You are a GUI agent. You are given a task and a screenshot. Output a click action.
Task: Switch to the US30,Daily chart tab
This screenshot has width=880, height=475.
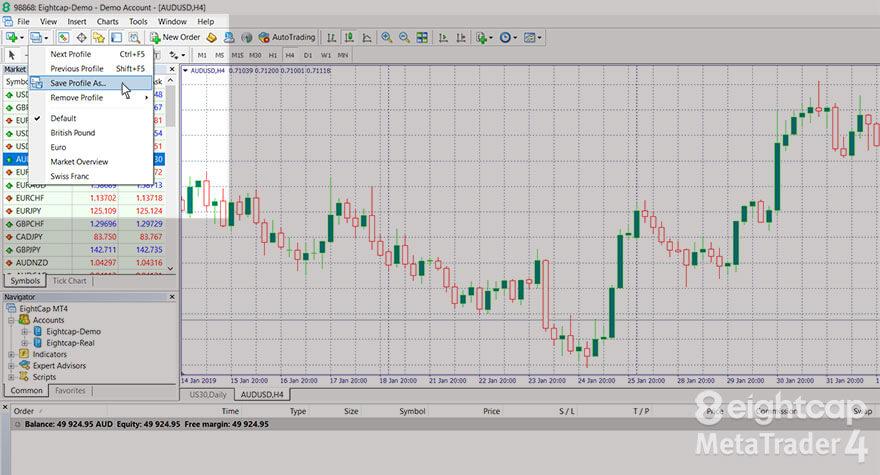point(208,395)
